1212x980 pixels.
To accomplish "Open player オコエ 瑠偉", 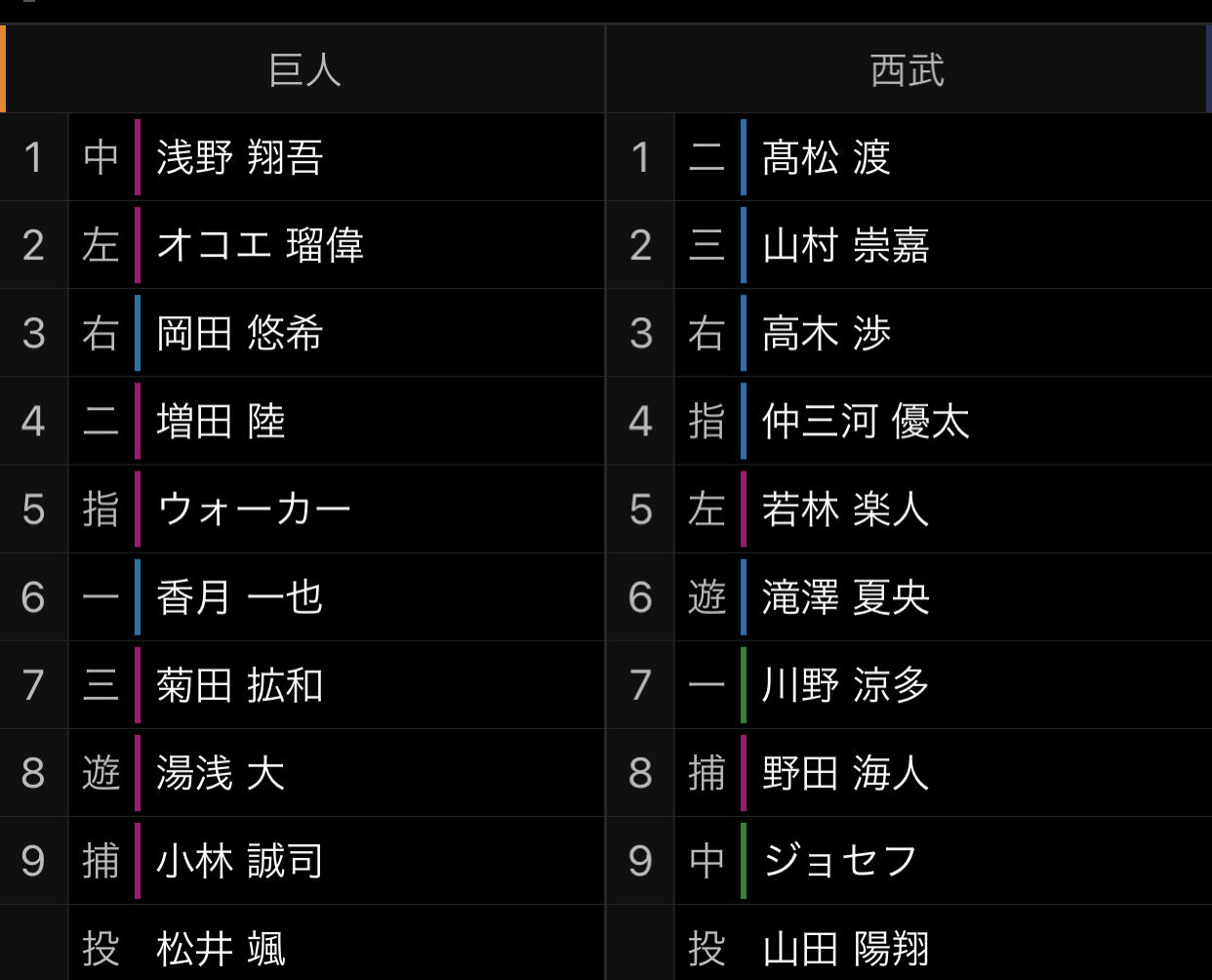I will [x=260, y=245].
